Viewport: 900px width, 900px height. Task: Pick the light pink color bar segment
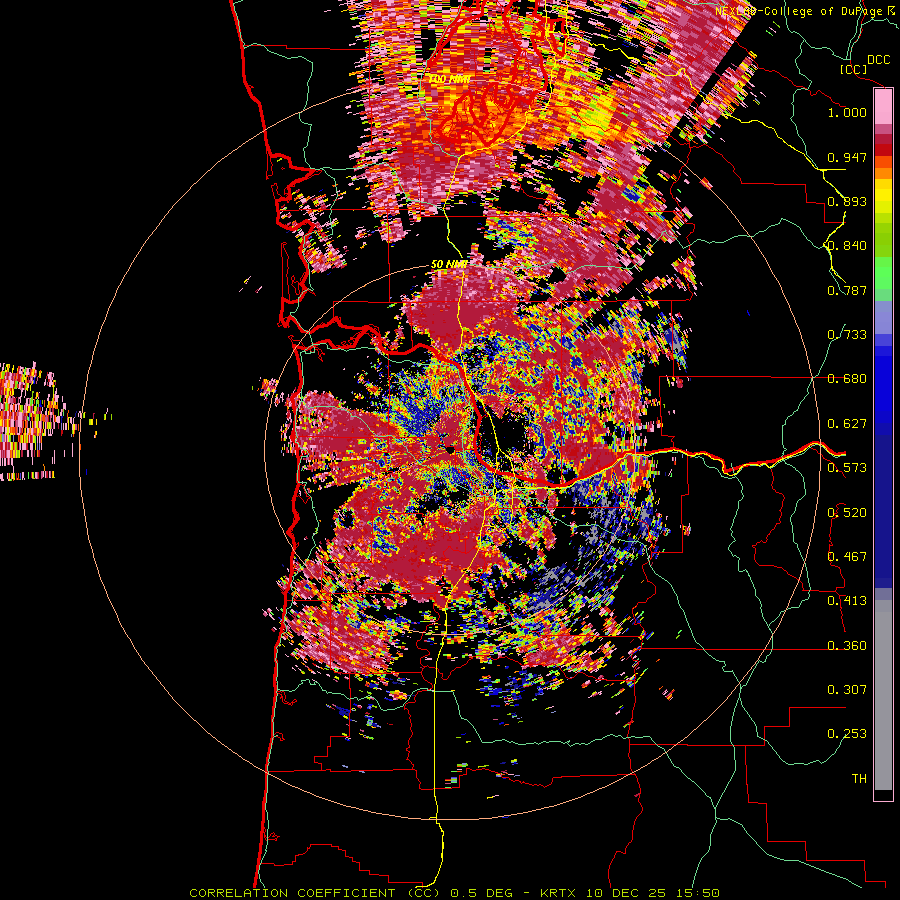(x=883, y=107)
